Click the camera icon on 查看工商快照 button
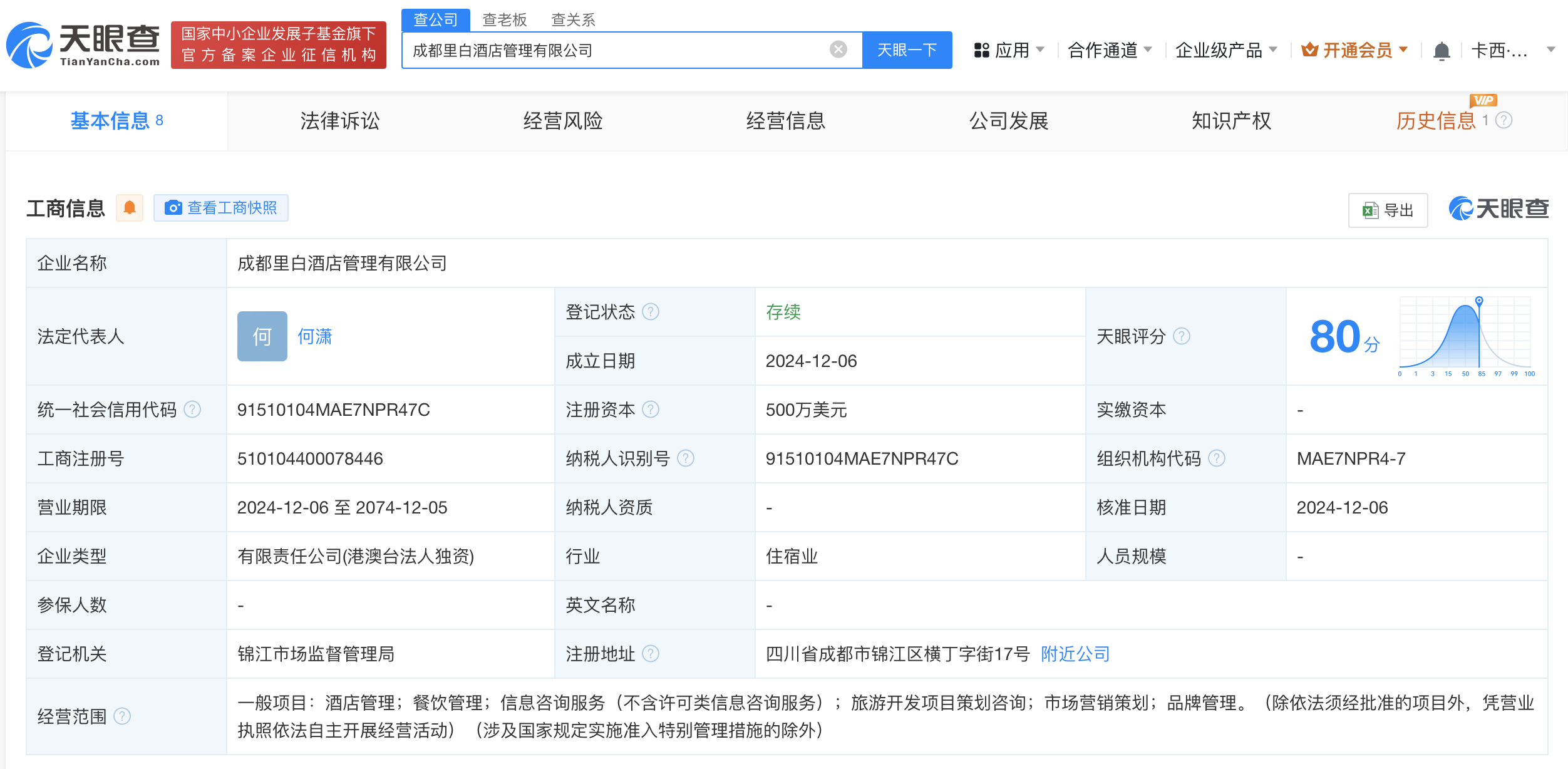1568x769 pixels. [x=173, y=207]
